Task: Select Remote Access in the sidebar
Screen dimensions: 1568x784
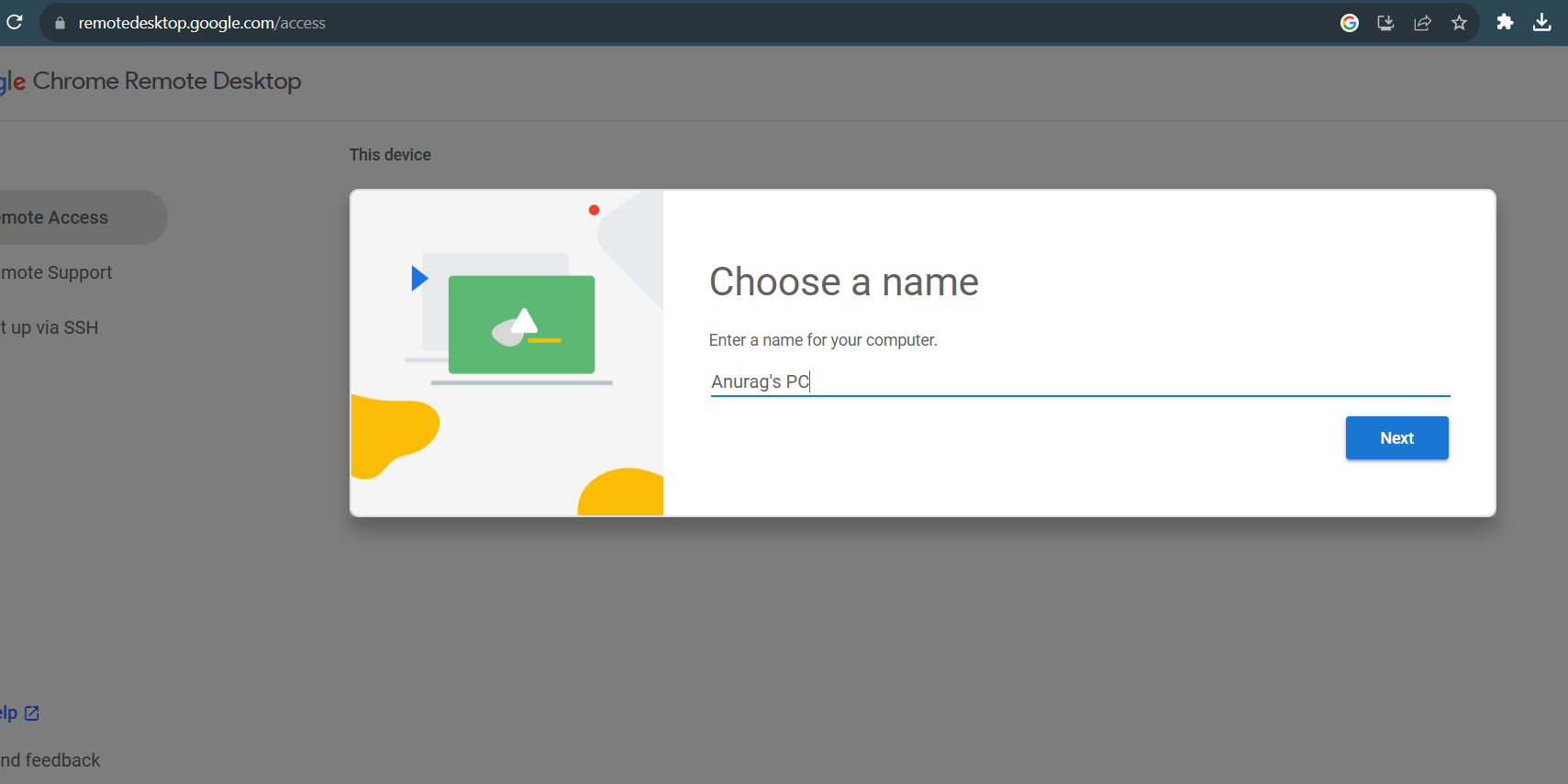Action: [83, 217]
